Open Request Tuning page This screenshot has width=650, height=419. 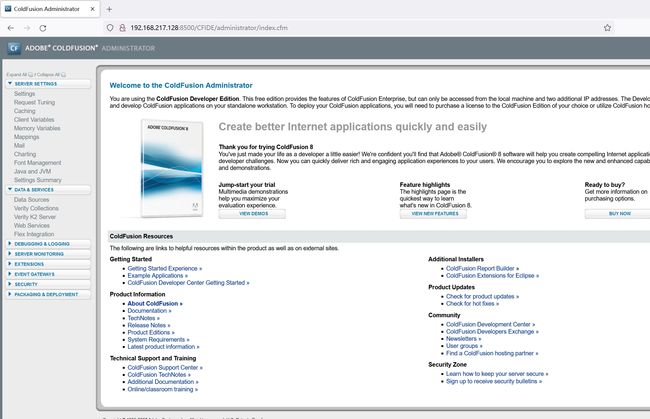tap(34, 102)
